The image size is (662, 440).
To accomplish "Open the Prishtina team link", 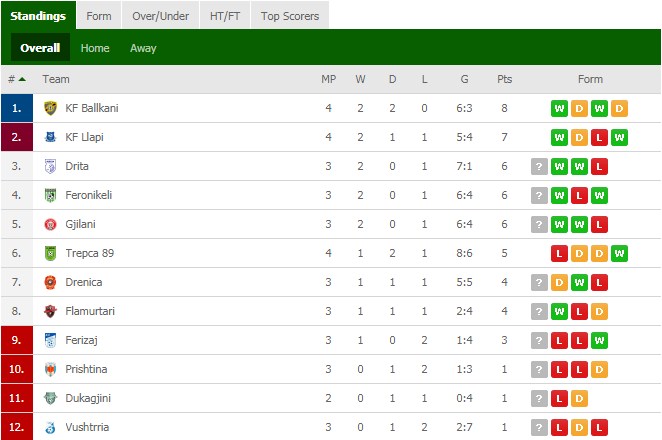I will coord(86,369).
